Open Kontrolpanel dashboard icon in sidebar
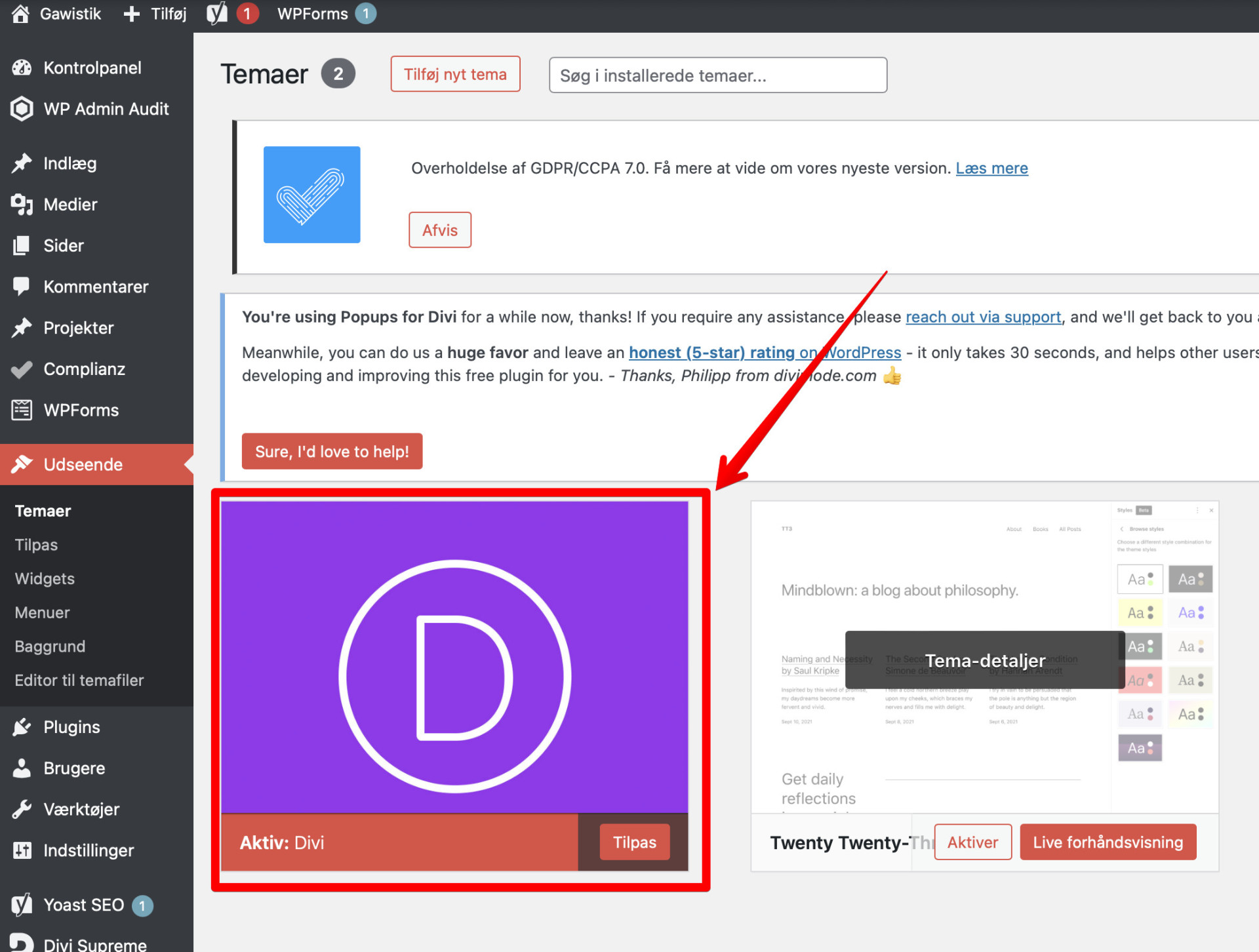Screen dimensions: 1259x952 coord(22,68)
